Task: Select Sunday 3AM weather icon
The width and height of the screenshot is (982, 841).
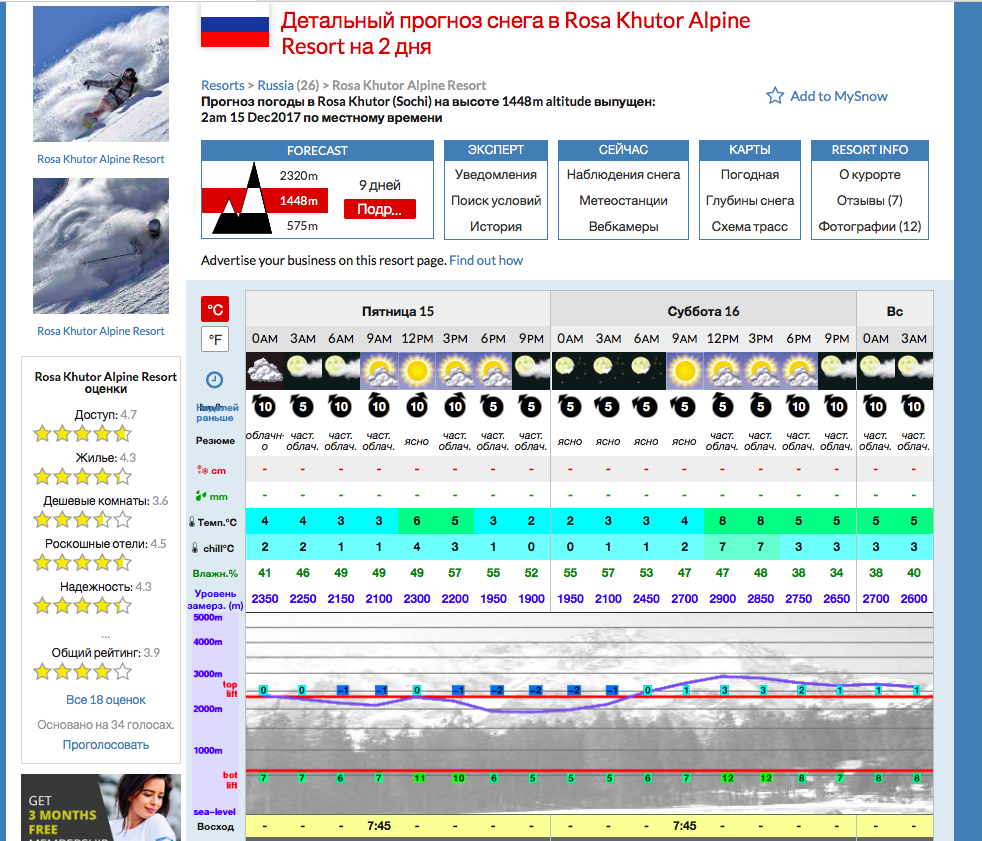Action: click(914, 370)
